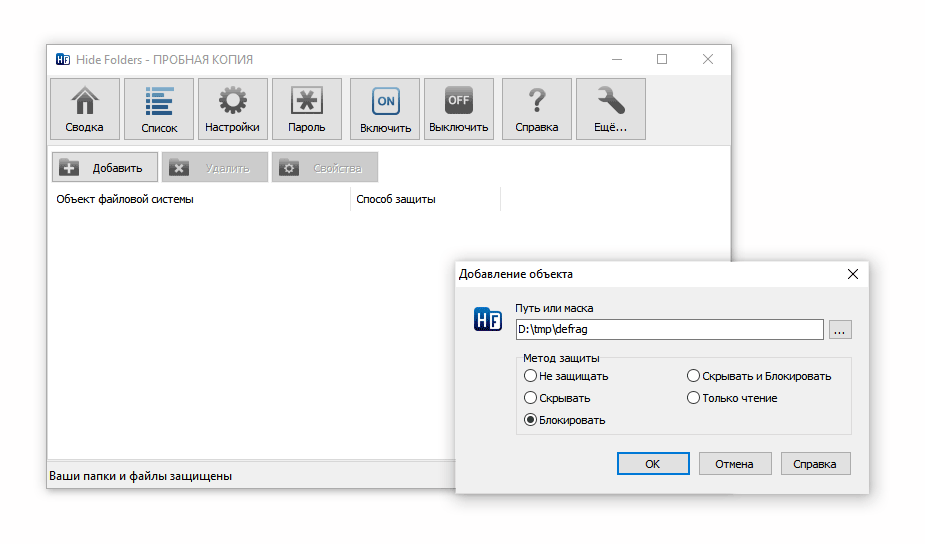This screenshot has width=925, height=544.
Task: Sort by Объект файловой системы column header
Action: [200, 199]
